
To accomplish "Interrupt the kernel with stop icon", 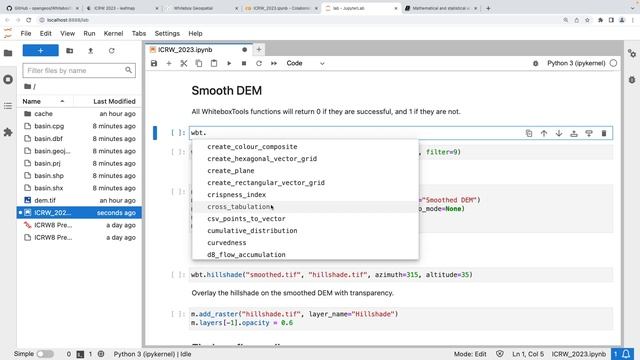I will [x=244, y=63].
